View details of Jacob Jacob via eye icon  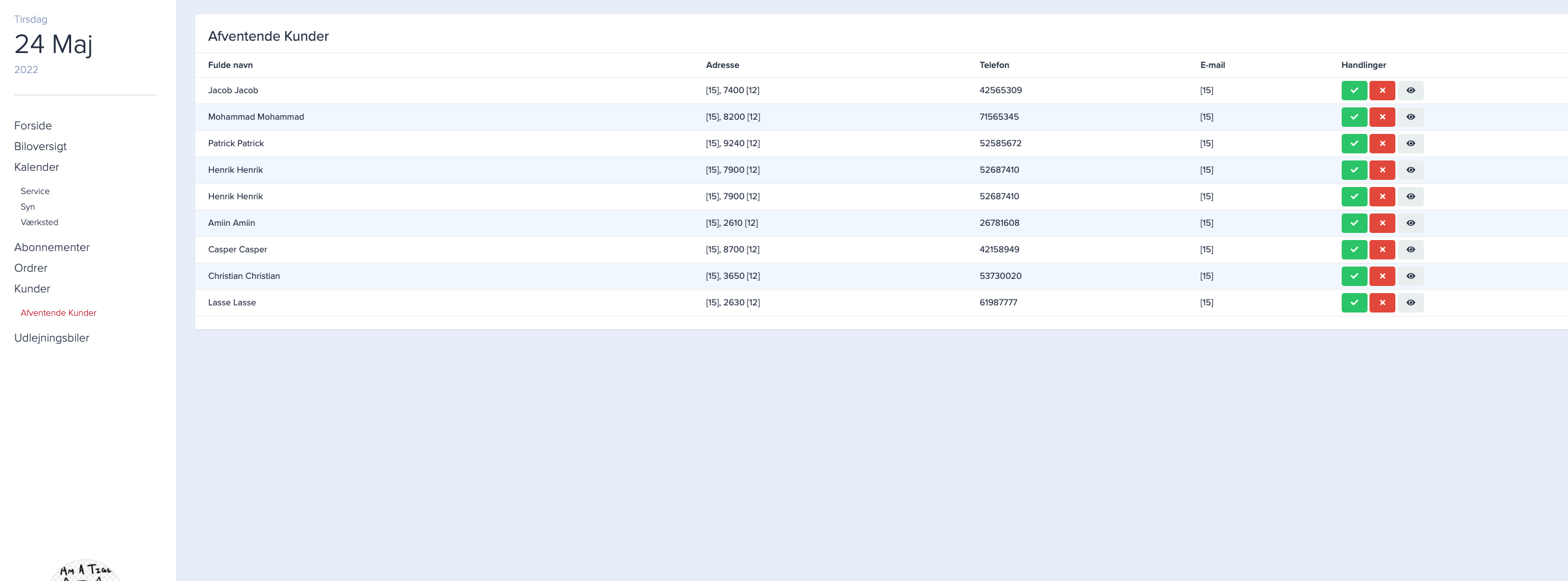click(1410, 91)
